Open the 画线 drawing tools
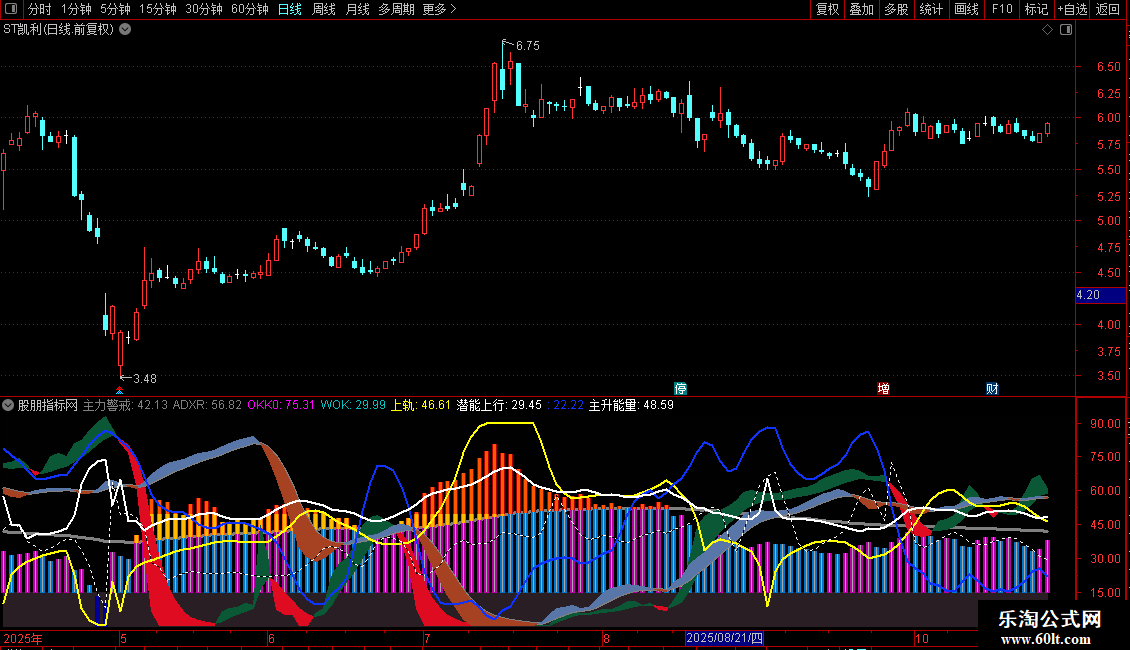Viewport: 1130px width, 650px height. pos(966,9)
